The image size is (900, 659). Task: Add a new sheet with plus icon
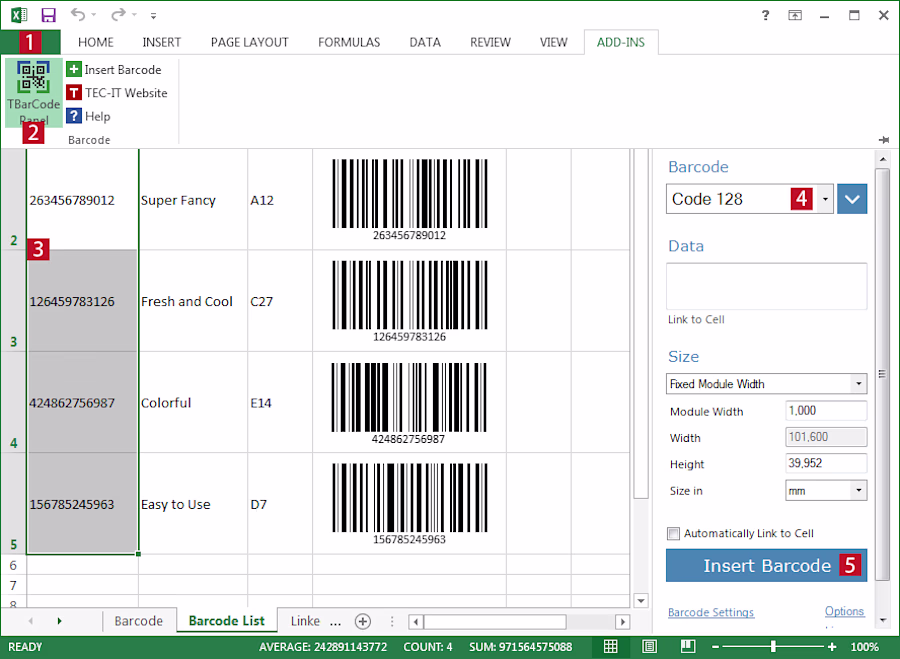point(363,621)
